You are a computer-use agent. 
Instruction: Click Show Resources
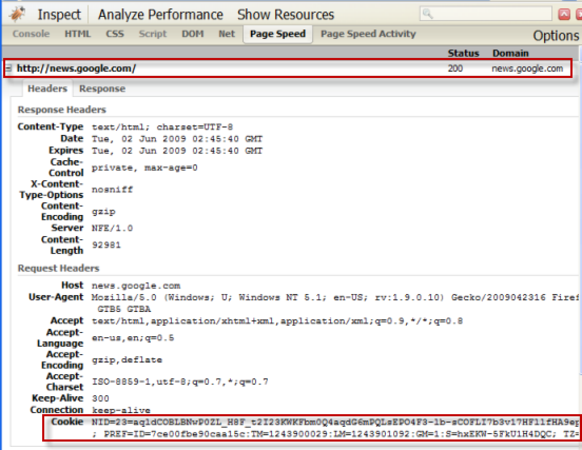click(285, 14)
